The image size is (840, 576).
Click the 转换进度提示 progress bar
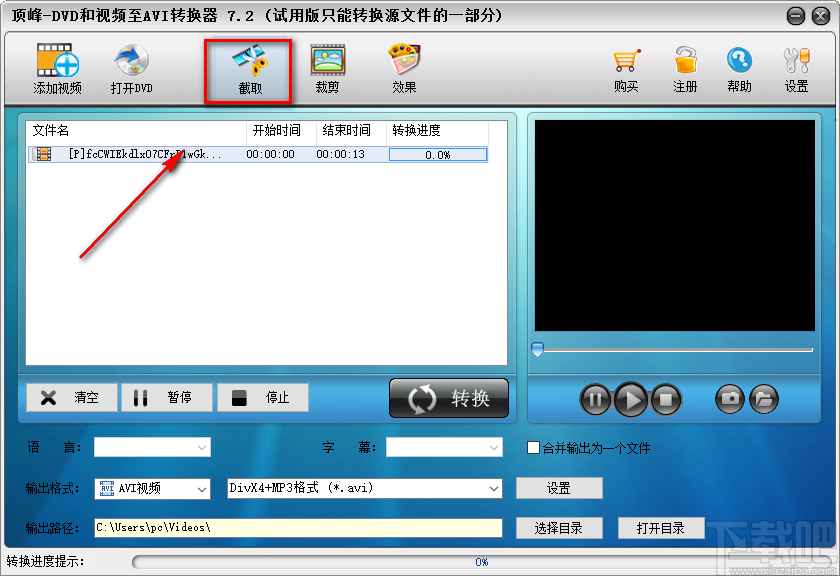[x=481, y=562]
